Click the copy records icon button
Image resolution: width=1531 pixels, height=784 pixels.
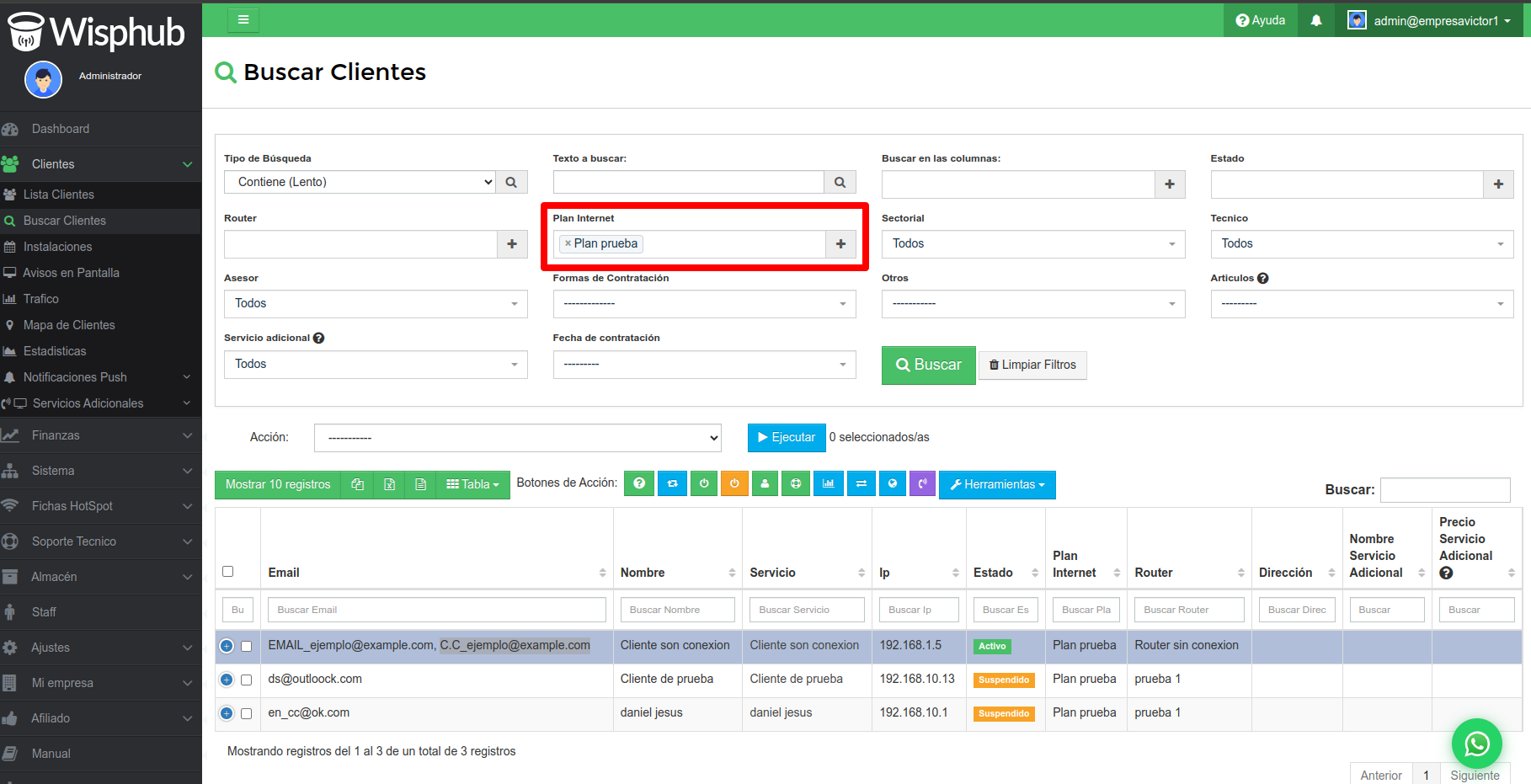click(357, 484)
